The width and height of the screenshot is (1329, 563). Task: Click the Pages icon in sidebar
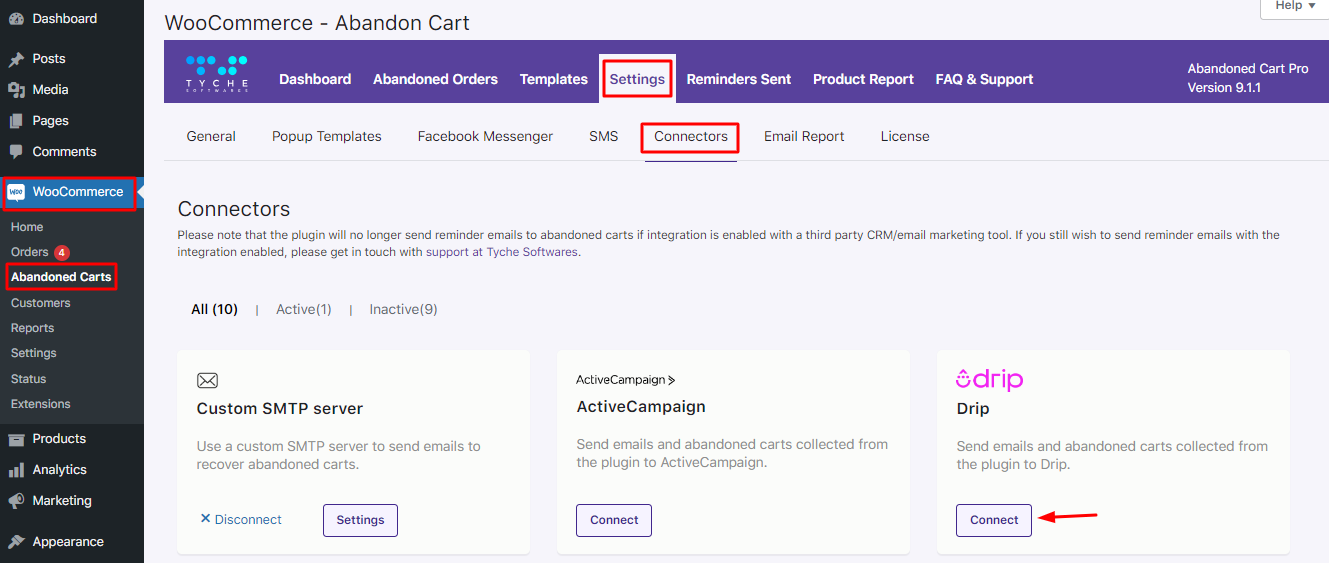point(16,121)
